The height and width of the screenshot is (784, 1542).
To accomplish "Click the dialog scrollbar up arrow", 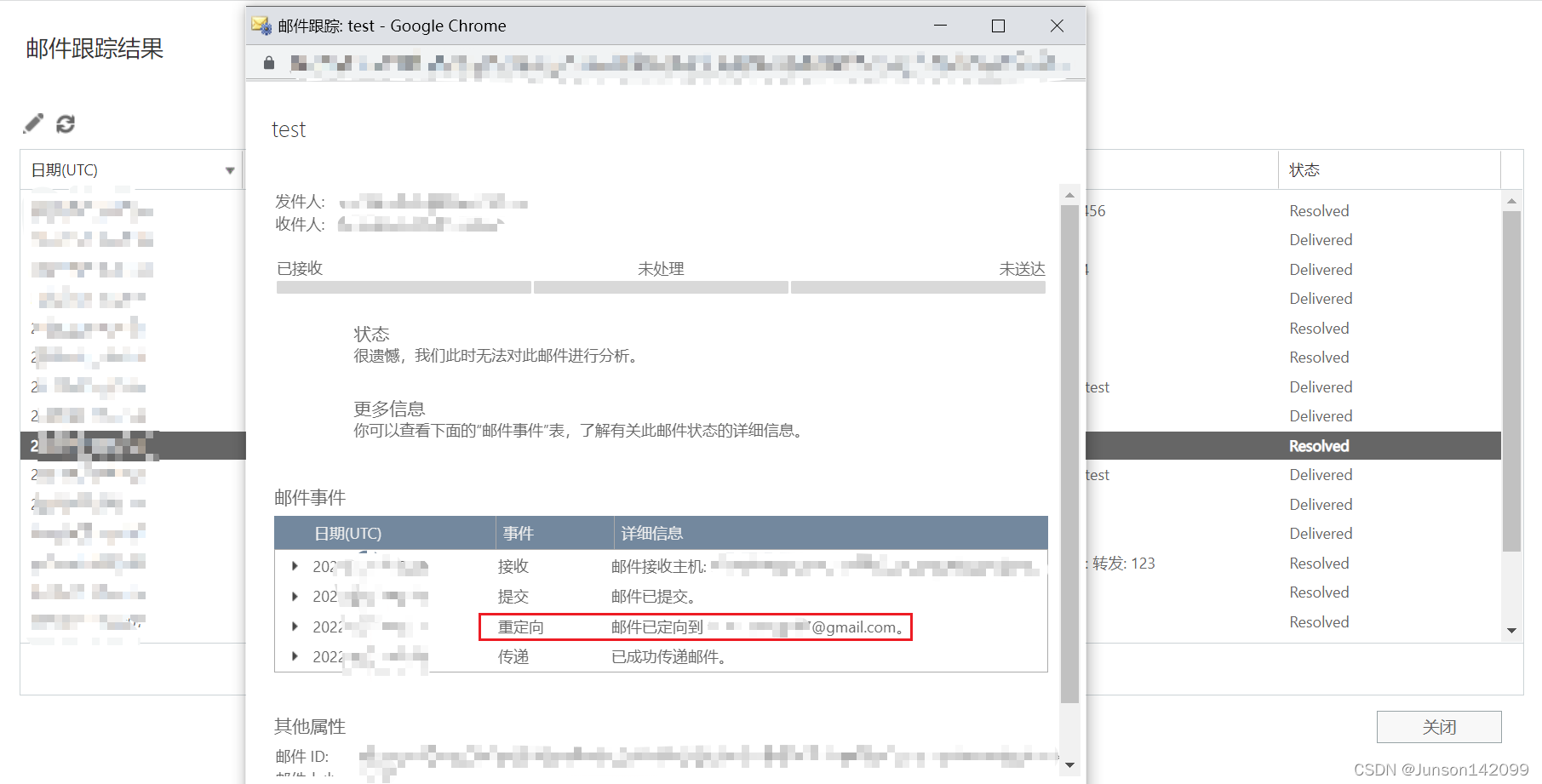I will tap(1069, 195).
